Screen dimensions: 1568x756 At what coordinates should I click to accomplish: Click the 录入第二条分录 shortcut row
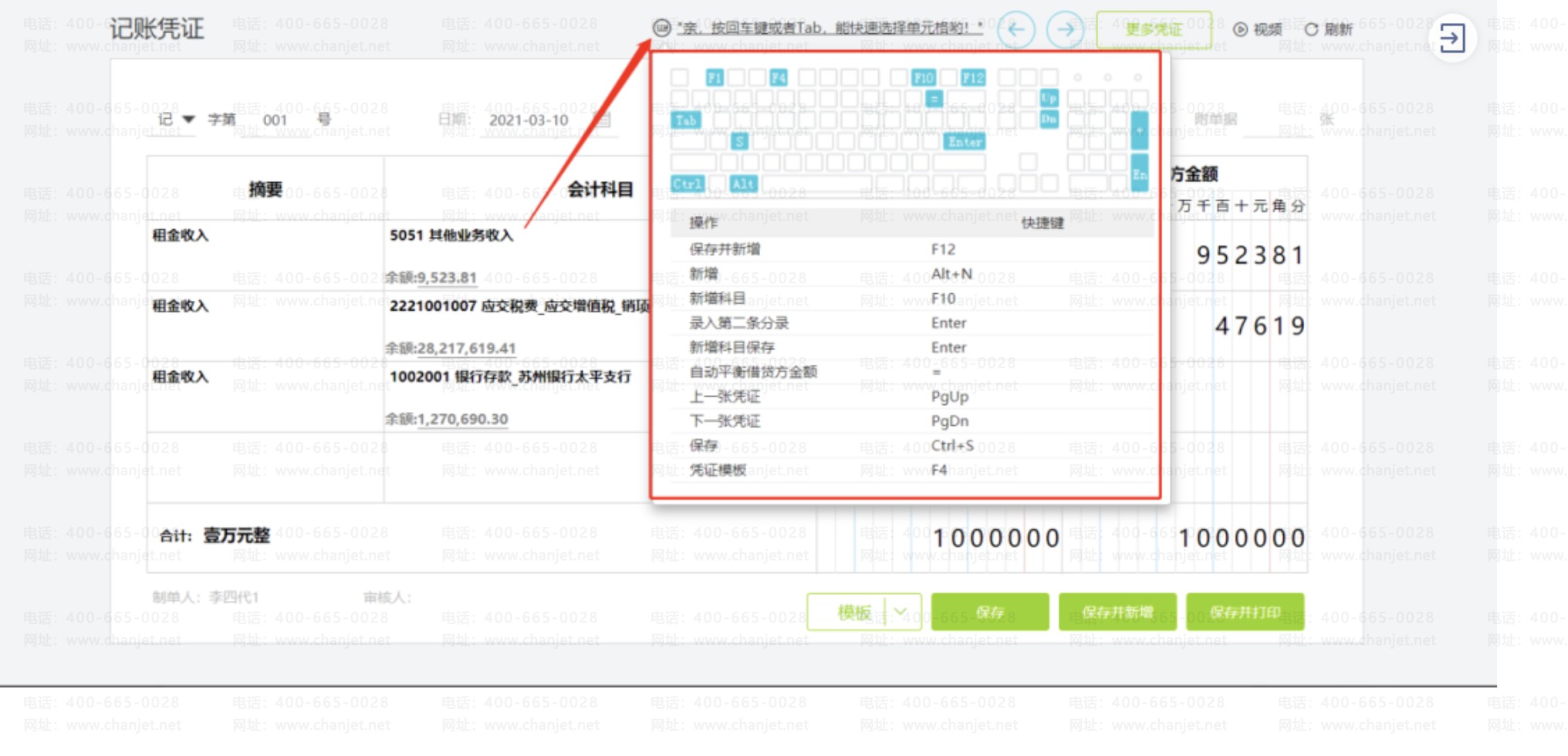(x=912, y=323)
